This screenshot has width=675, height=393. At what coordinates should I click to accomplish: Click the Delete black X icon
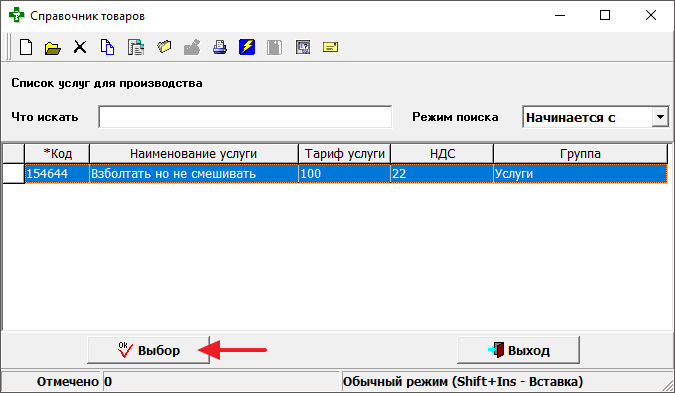coord(80,47)
